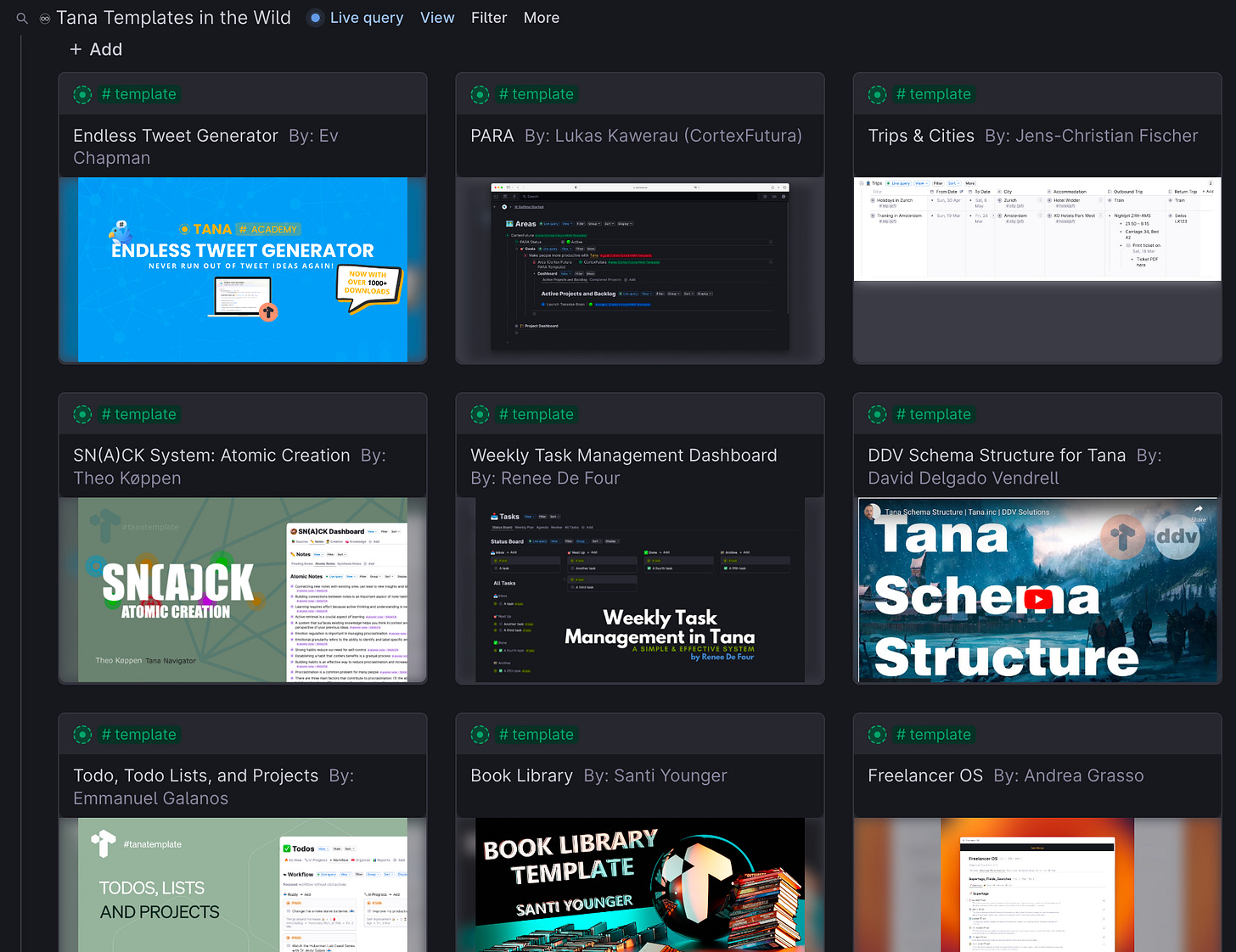The width and height of the screenshot is (1236, 952).
Task: Select 'Weekly Task Management Dashboard' title
Action: point(624,456)
